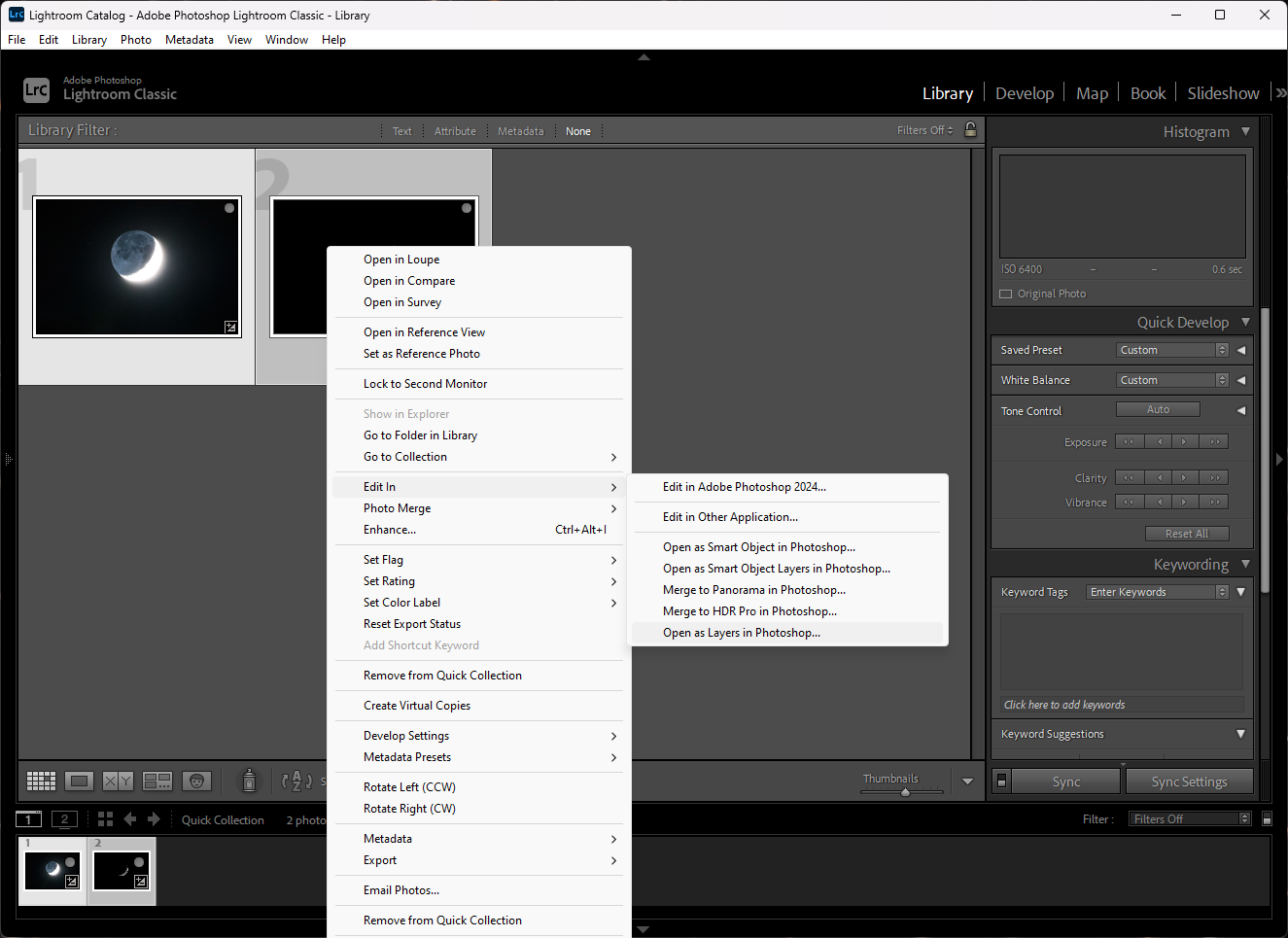
Task: Open the Photo Merge submenu
Action: click(x=479, y=508)
